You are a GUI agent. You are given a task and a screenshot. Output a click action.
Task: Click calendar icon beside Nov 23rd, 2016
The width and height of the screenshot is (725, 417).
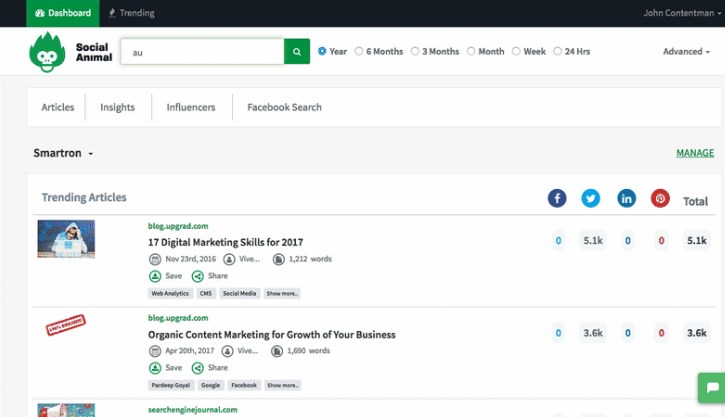click(x=155, y=259)
